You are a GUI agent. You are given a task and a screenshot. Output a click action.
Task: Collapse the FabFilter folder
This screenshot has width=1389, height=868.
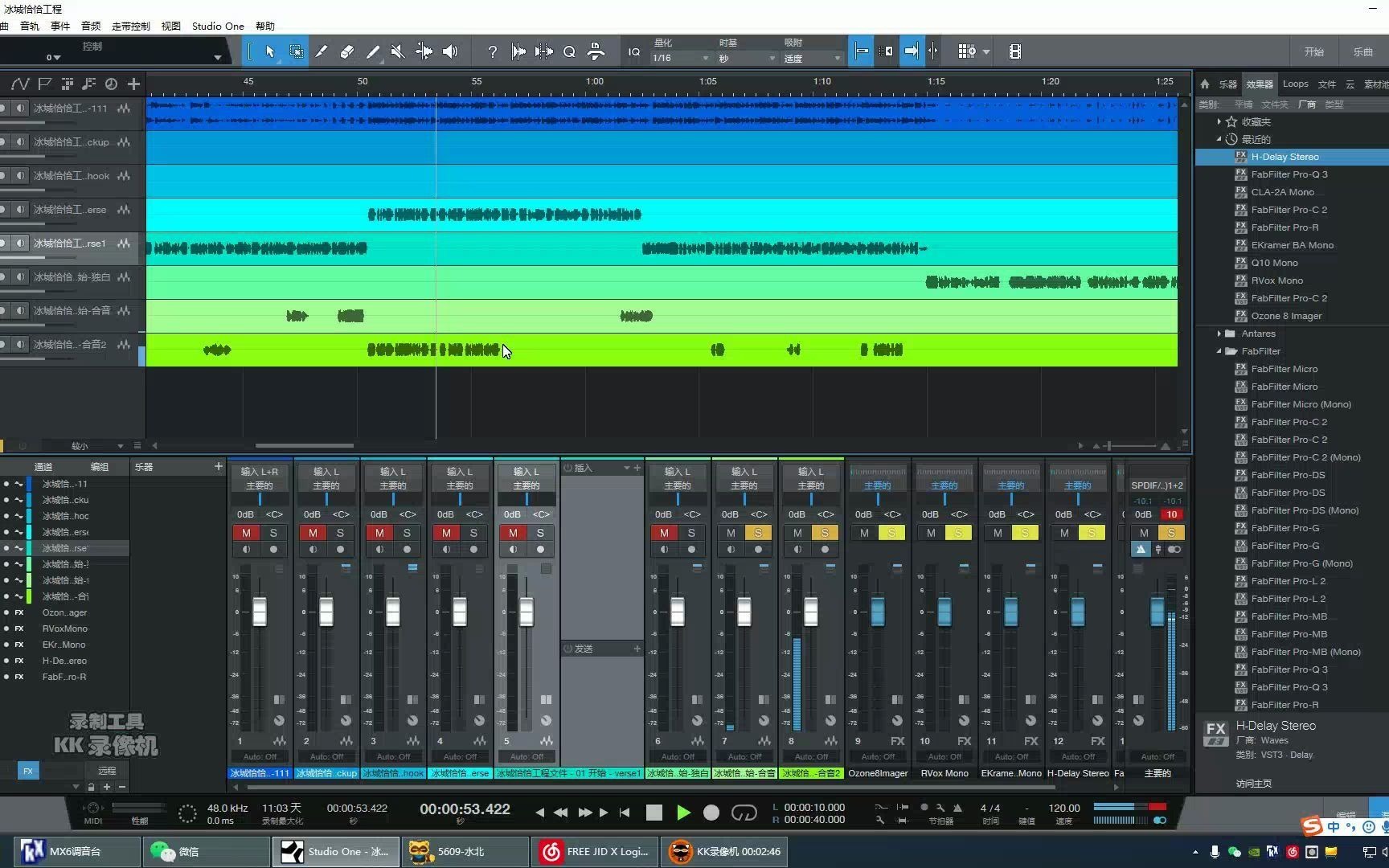(1219, 351)
